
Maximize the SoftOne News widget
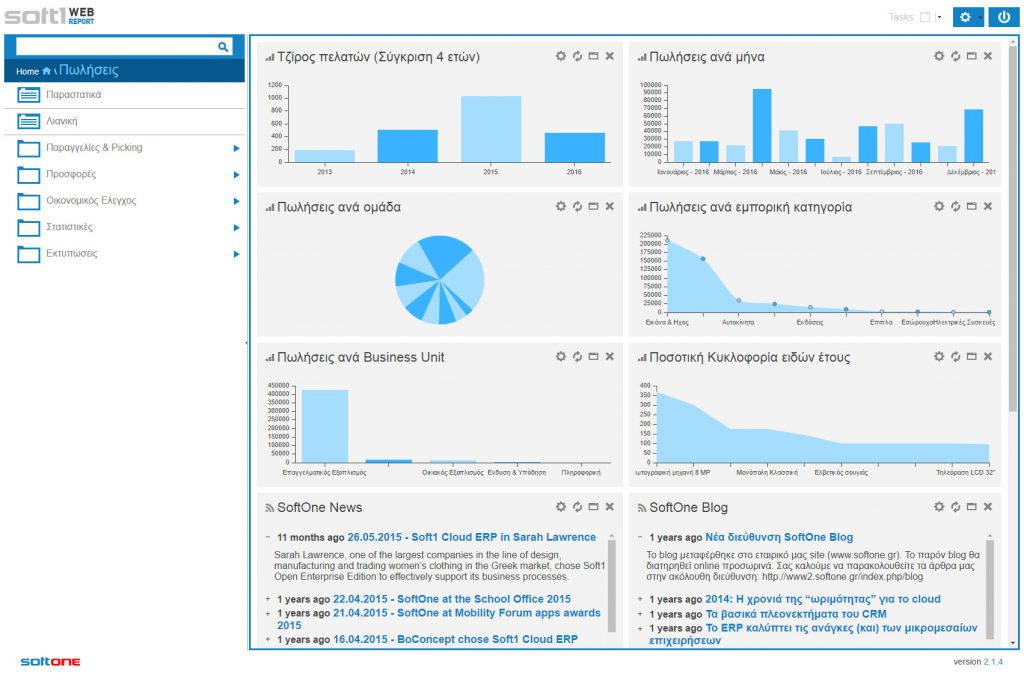593,507
